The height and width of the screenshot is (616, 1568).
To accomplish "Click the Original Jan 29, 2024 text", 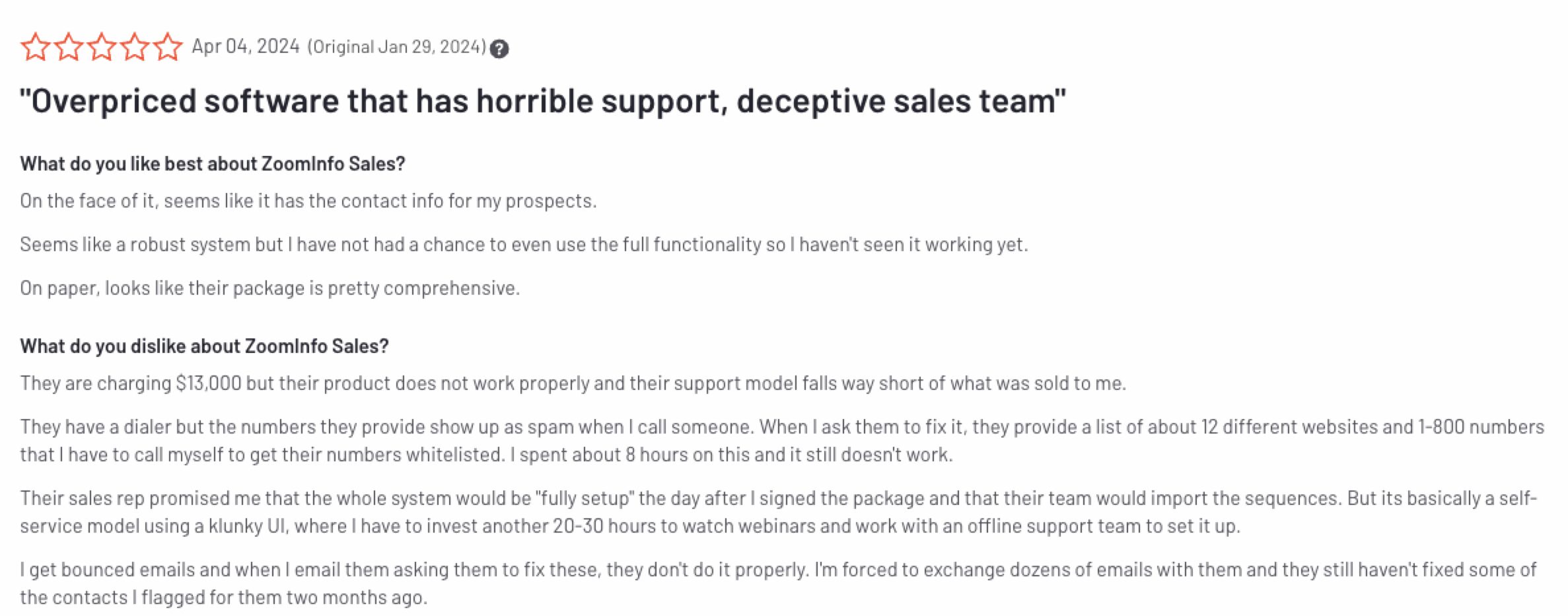I will pyautogui.click(x=396, y=47).
